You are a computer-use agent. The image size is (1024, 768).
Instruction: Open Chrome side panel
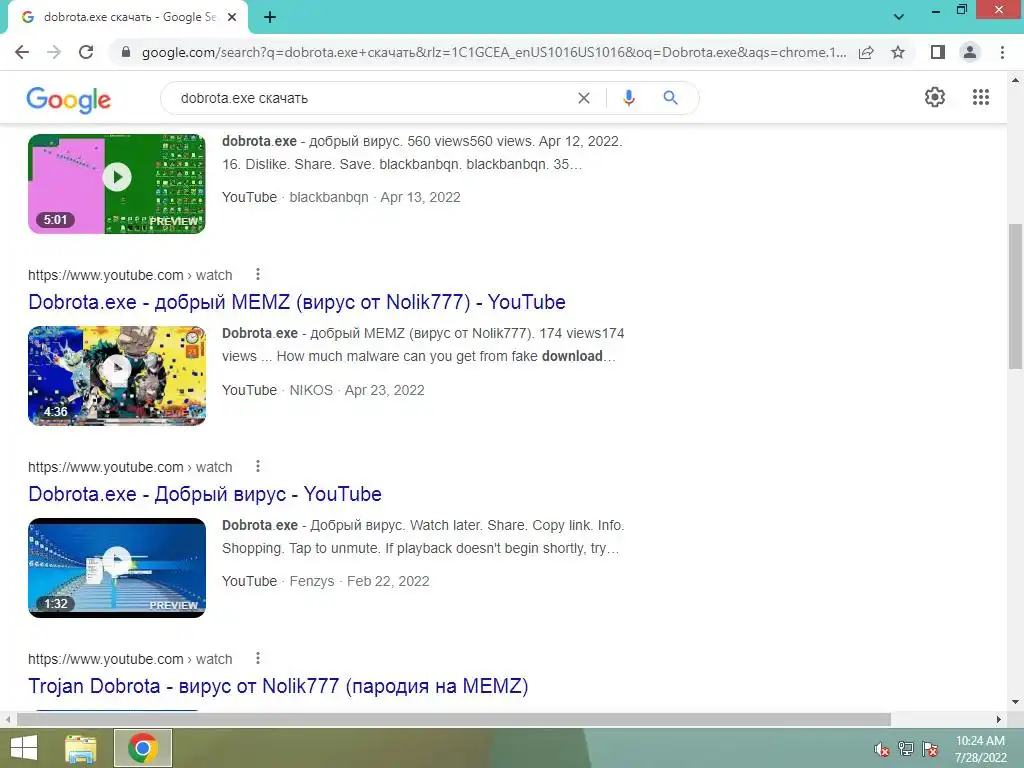click(x=938, y=52)
